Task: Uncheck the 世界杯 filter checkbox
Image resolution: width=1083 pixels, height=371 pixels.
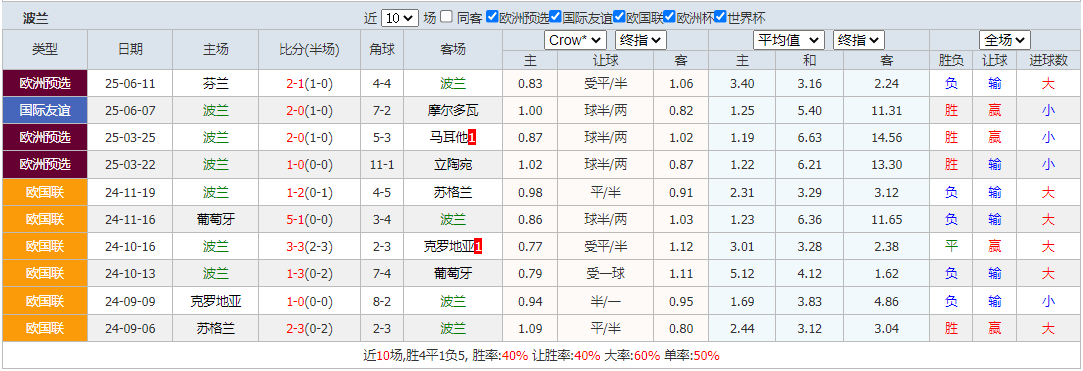Action: [x=720, y=17]
